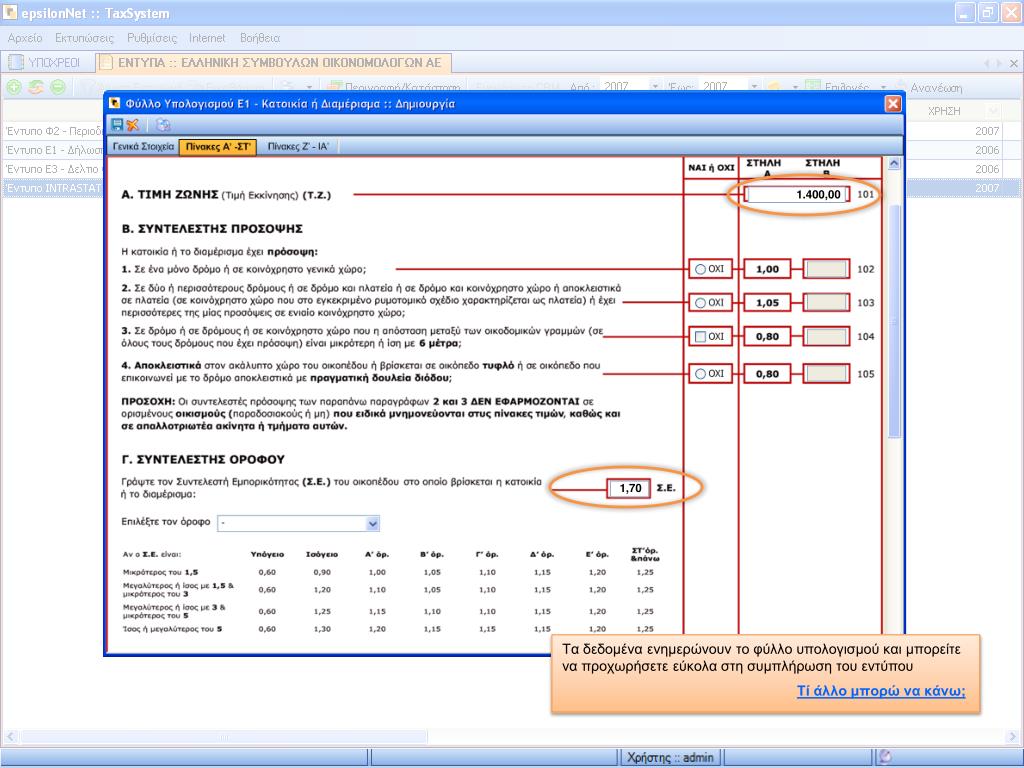Image resolution: width=1024 pixels, height=768 pixels.
Task: Click the status bar icon at bottom right
Action: click(885, 756)
